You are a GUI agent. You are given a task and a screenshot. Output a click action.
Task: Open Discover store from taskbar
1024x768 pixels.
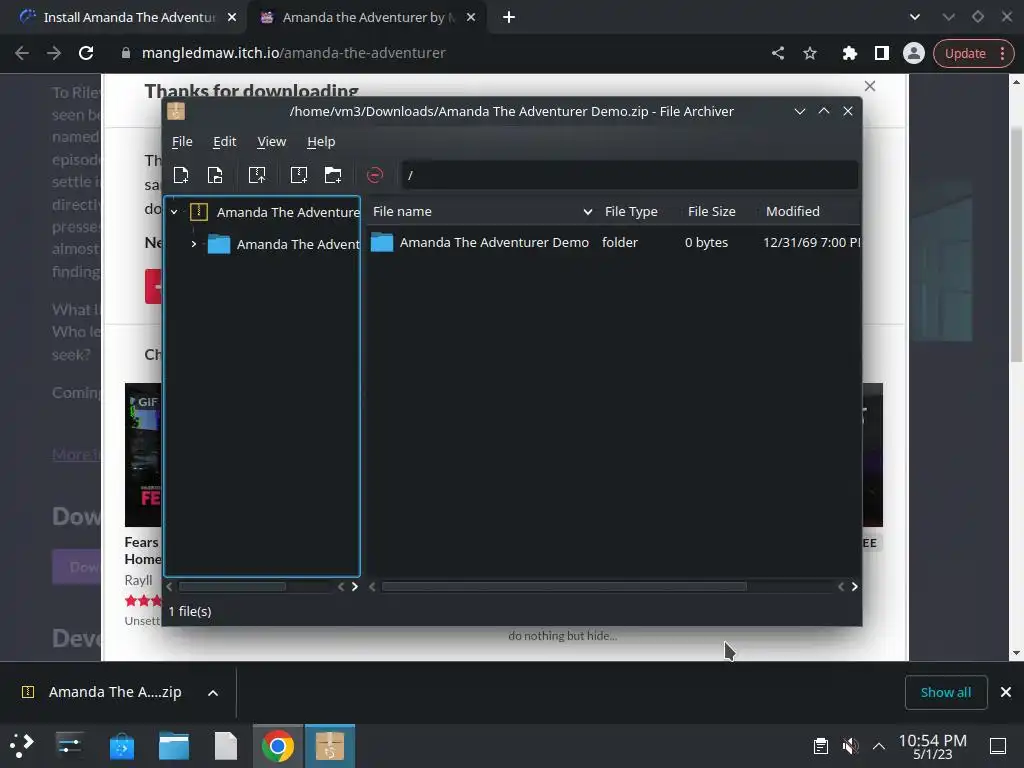[x=121, y=746]
